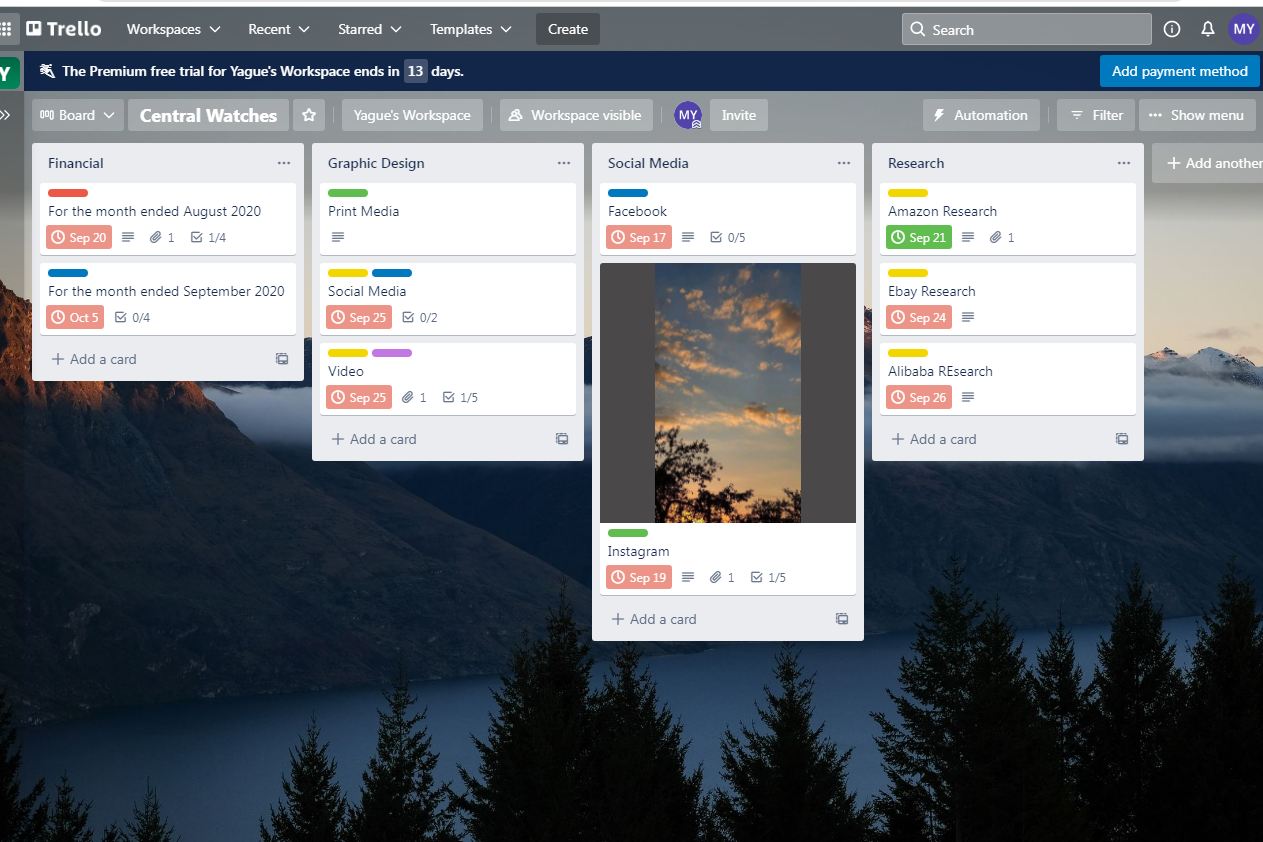Screen dimensions: 1263x842
Task: Click the Invite button
Action: click(739, 115)
